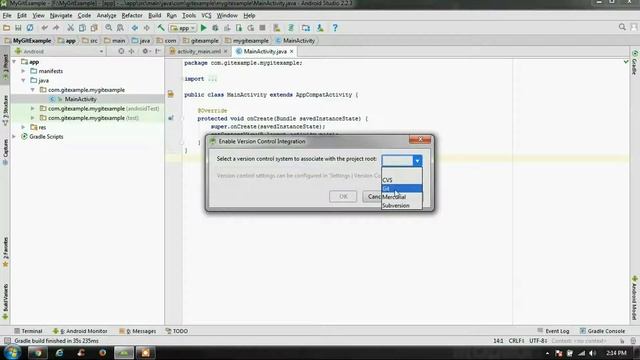Expand the androidTest package node
This screenshot has width=640, height=360.
click(x=33, y=109)
